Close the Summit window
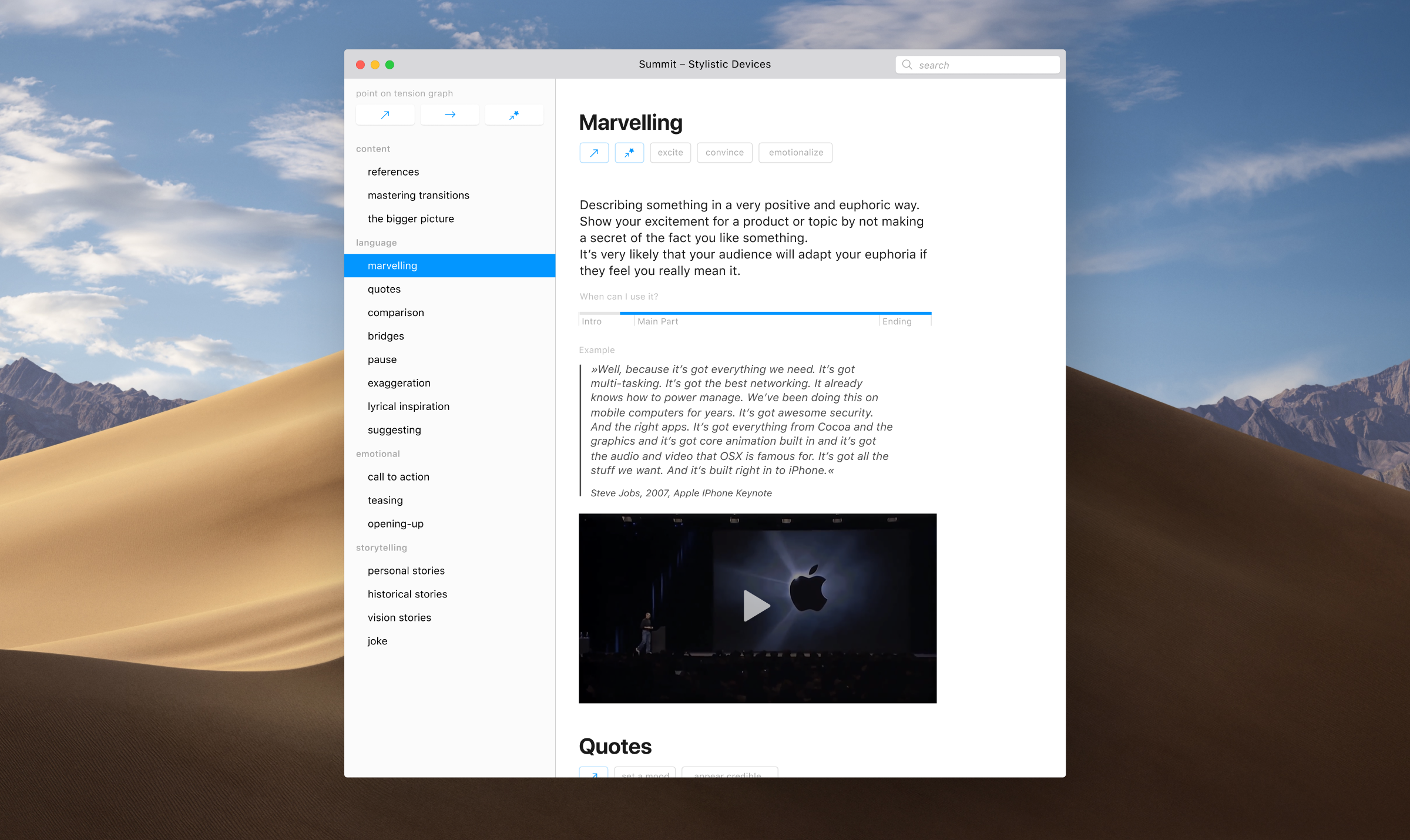The height and width of the screenshot is (840, 1410). tap(361, 65)
